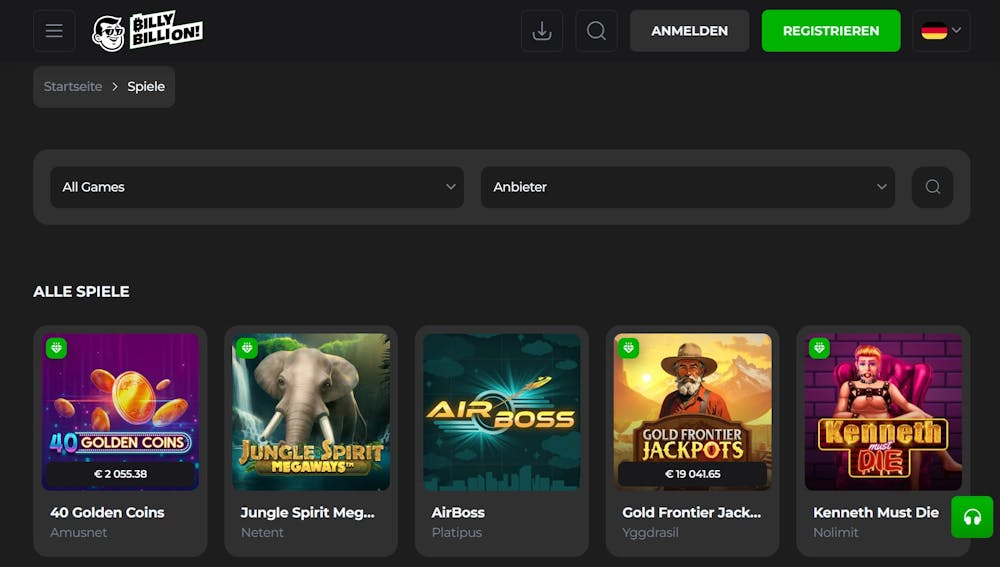Go to Startseite breadcrumb link
The height and width of the screenshot is (567, 1000).
[x=73, y=86]
